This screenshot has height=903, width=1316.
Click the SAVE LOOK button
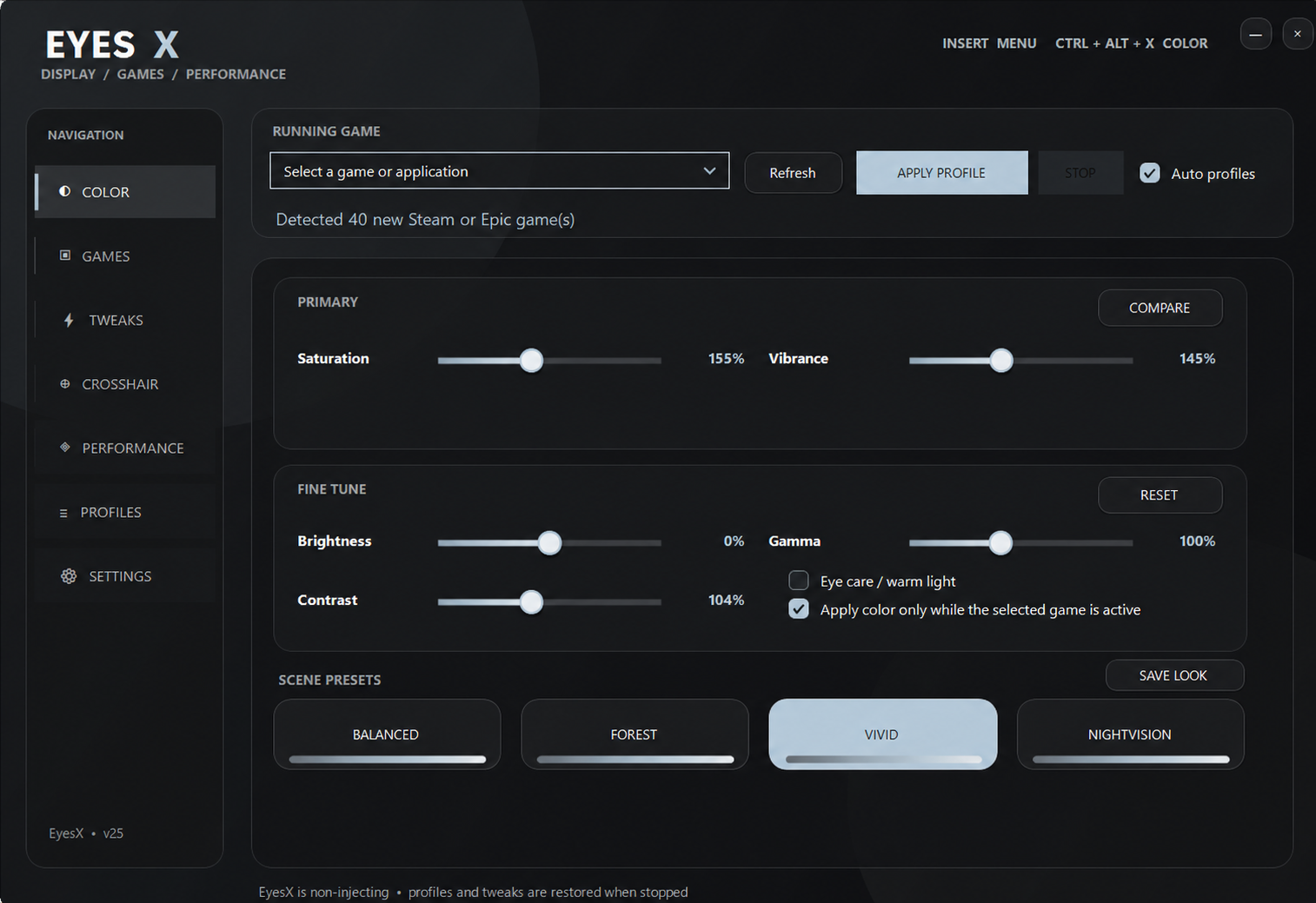[x=1173, y=675]
